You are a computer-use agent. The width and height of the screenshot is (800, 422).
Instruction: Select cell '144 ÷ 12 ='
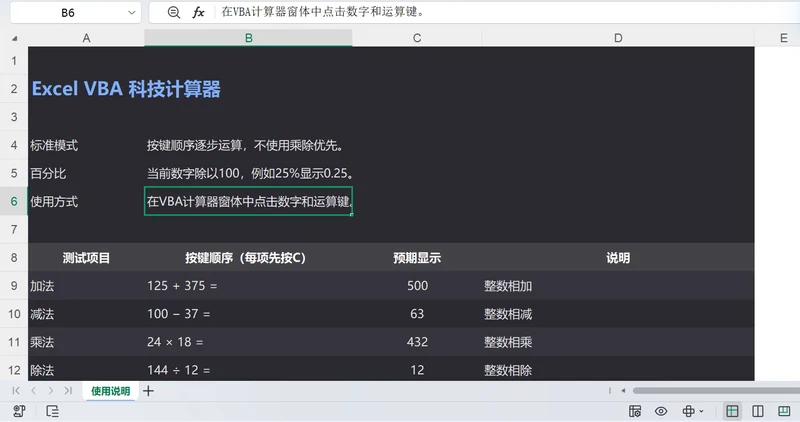[248, 368]
